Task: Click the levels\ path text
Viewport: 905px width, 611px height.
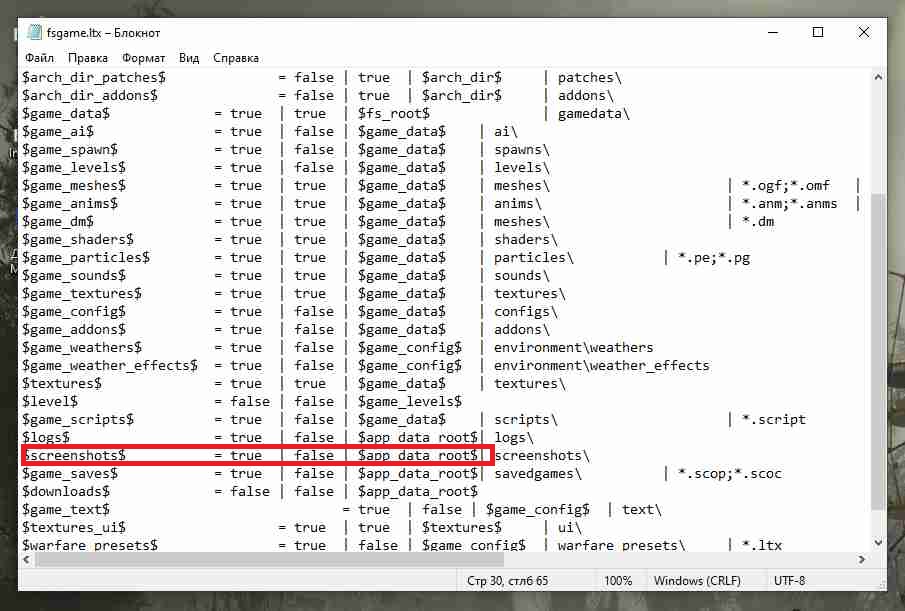Action: coord(522,167)
